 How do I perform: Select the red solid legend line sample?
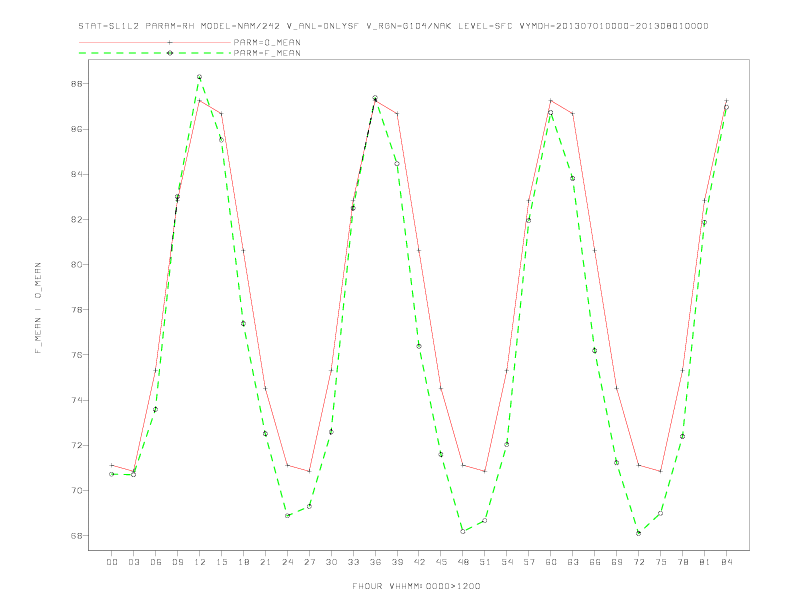(x=155, y=42)
